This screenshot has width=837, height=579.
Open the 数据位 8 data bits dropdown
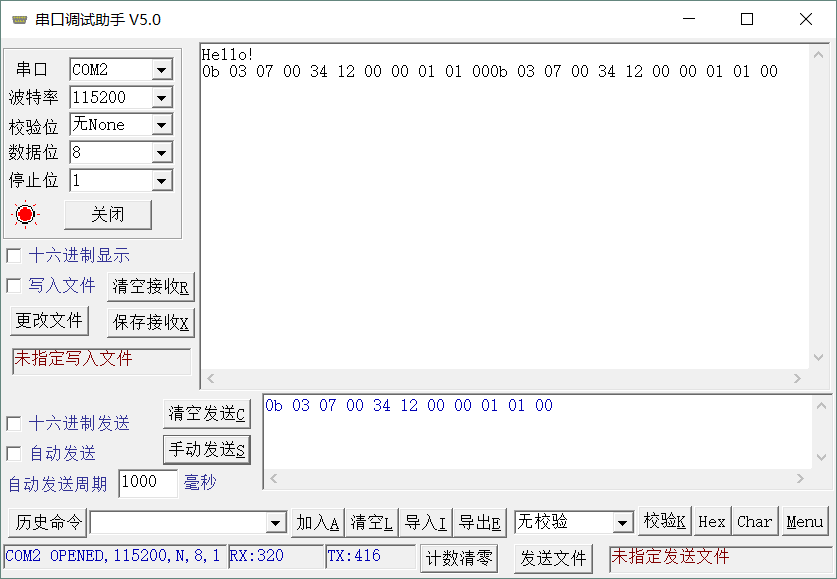coord(161,153)
